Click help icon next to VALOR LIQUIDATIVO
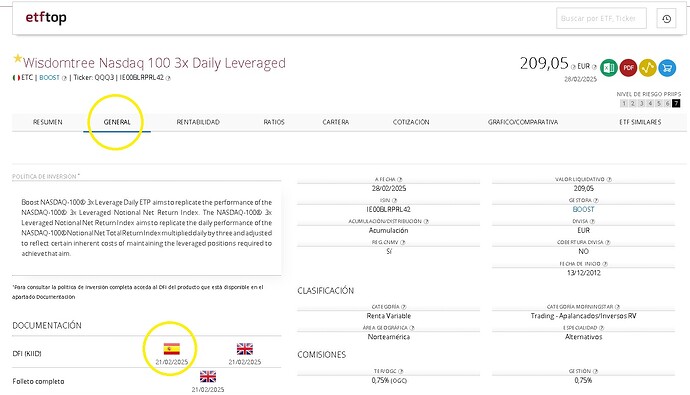This screenshot has width=690, height=395. point(609,179)
